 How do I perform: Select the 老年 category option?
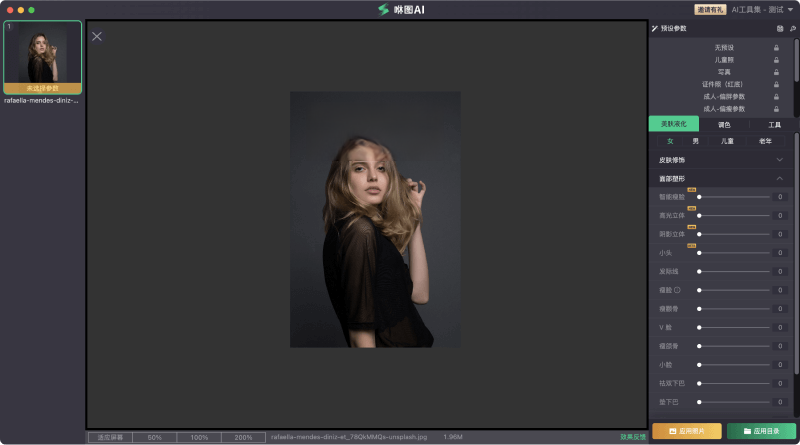tap(766, 141)
